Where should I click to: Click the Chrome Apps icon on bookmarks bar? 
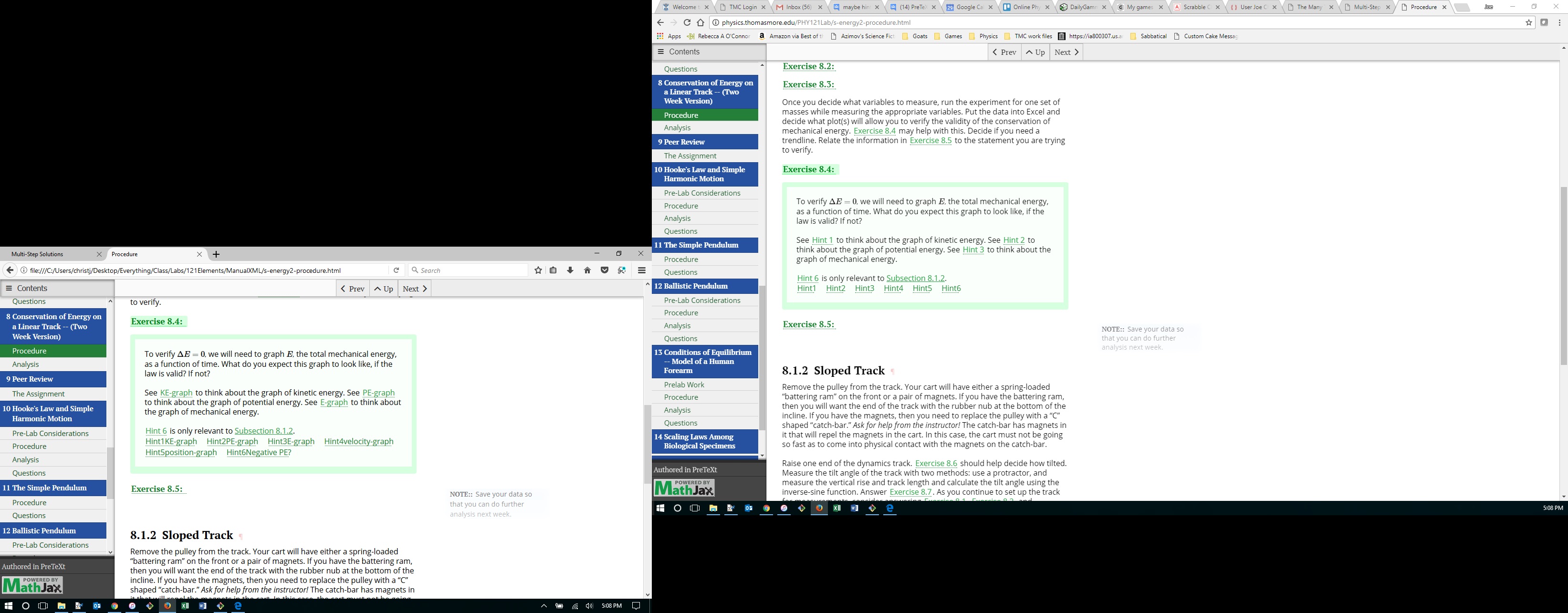click(x=660, y=36)
